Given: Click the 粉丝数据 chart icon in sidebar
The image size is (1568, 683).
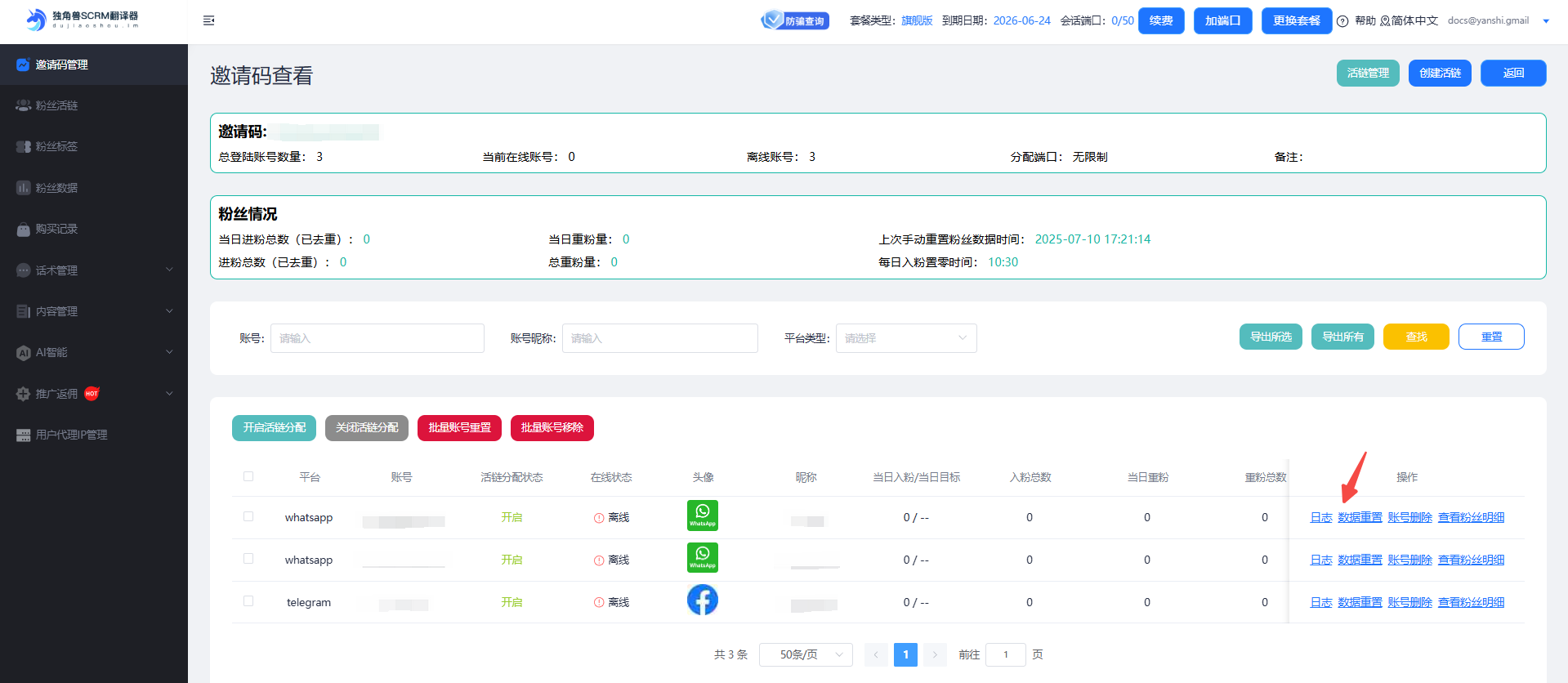Looking at the screenshot, I should (23, 188).
